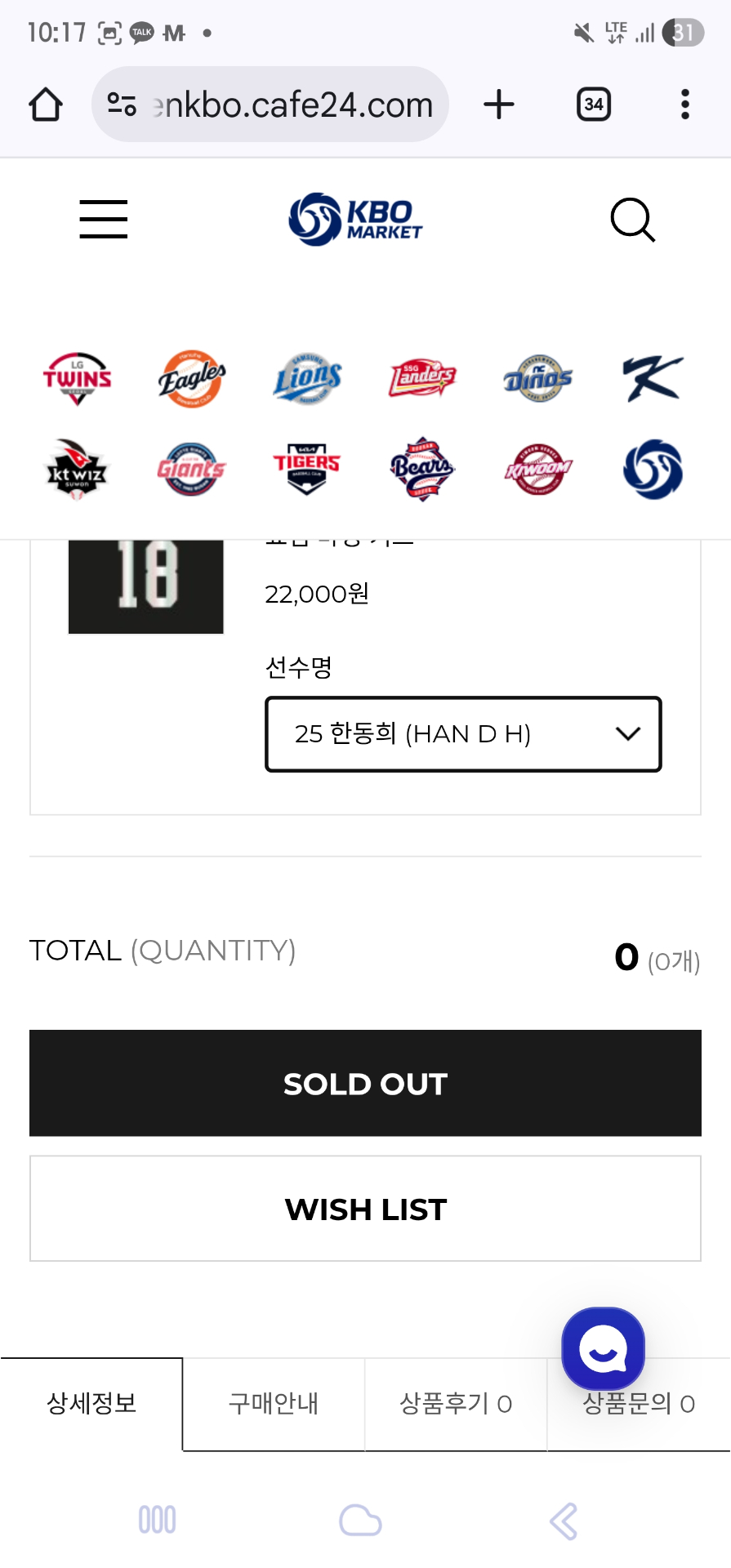
Task: Select the Doosan Bears team logo
Action: (x=422, y=469)
